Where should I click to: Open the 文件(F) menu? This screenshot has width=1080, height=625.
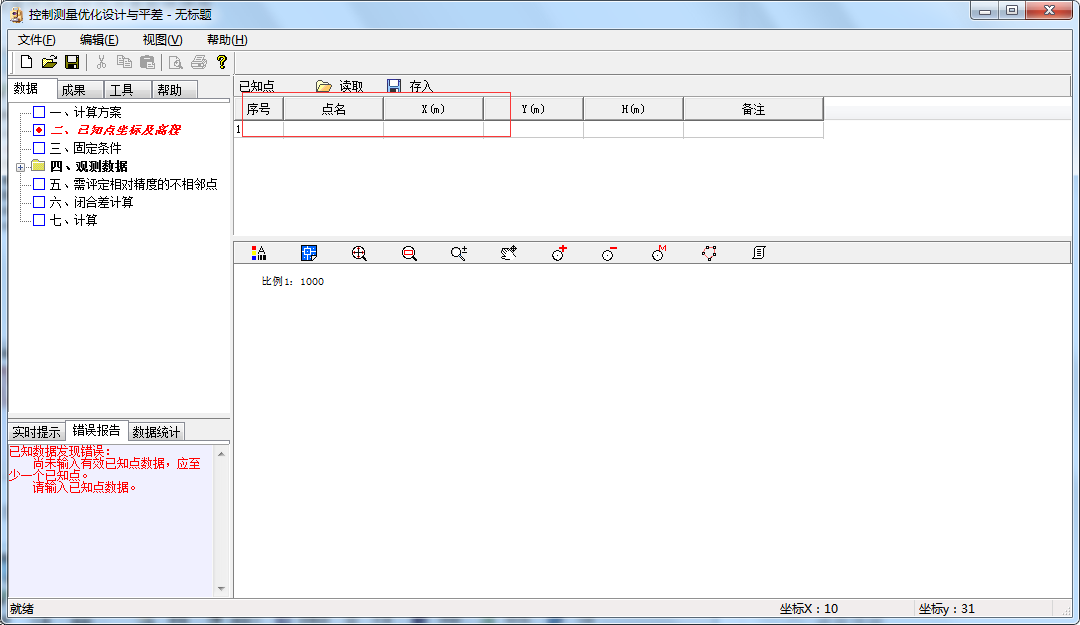(37, 40)
